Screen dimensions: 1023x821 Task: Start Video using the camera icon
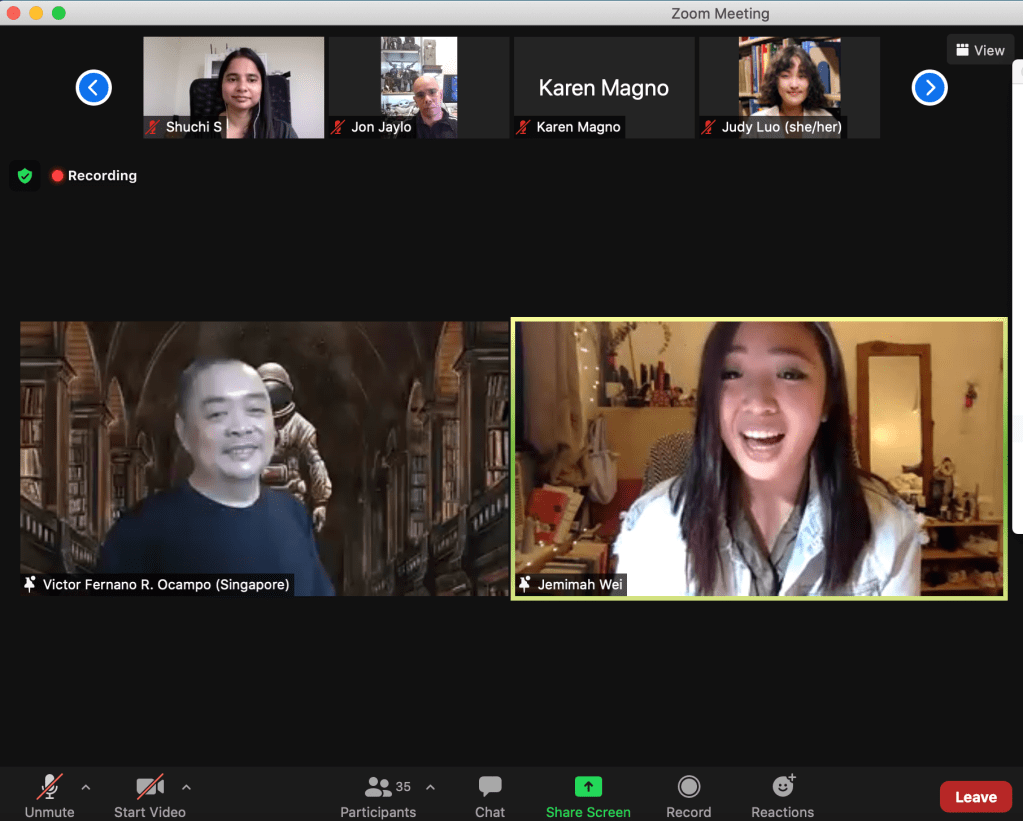click(150, 788)
